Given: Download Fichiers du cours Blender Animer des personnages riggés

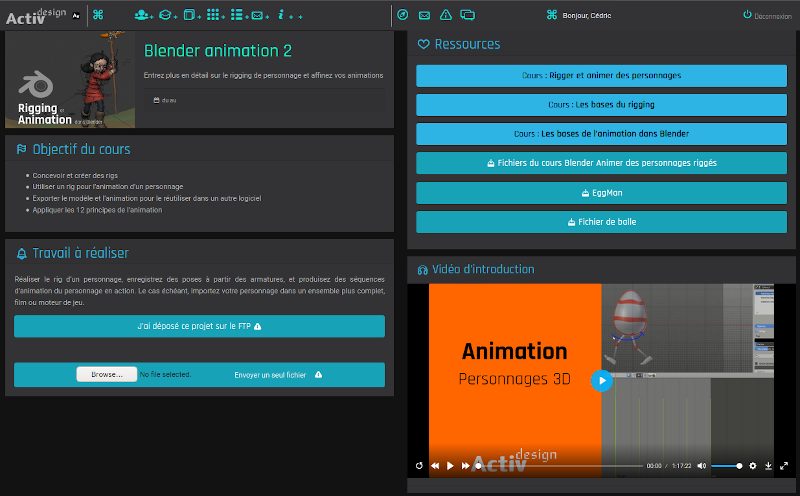Looking at the screenshot, I should (x=602, y=163).
